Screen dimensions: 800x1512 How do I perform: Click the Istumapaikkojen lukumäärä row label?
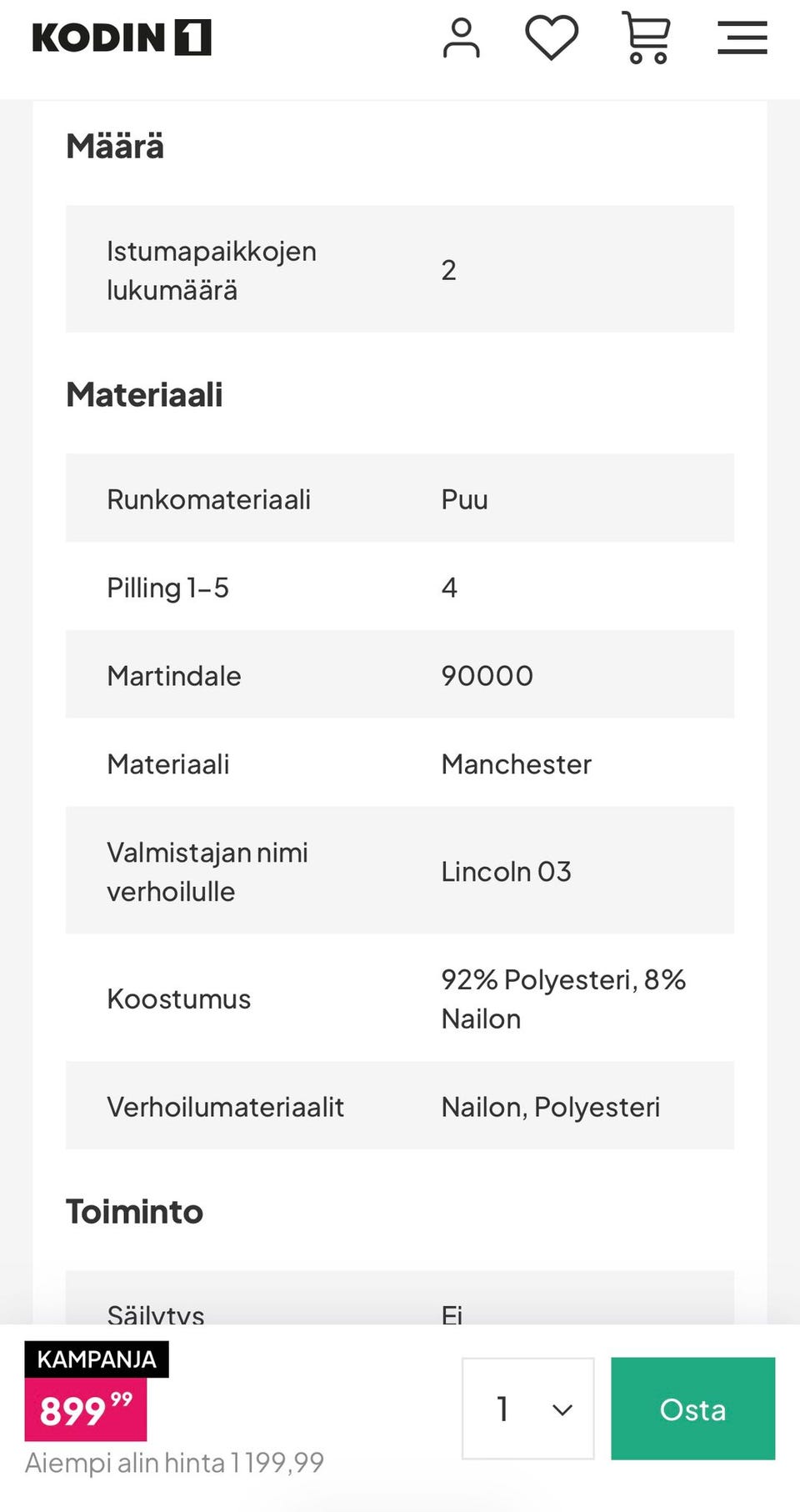(212, 270)
